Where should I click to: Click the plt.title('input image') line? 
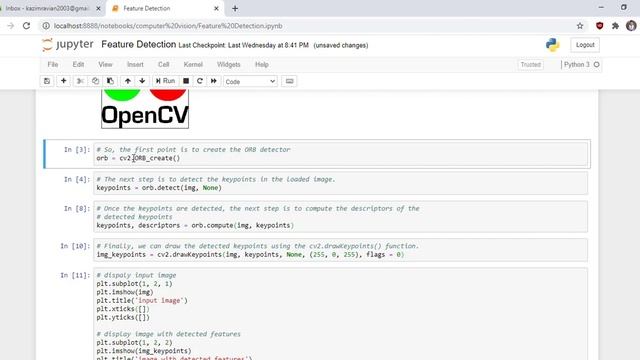coord(142,300)
